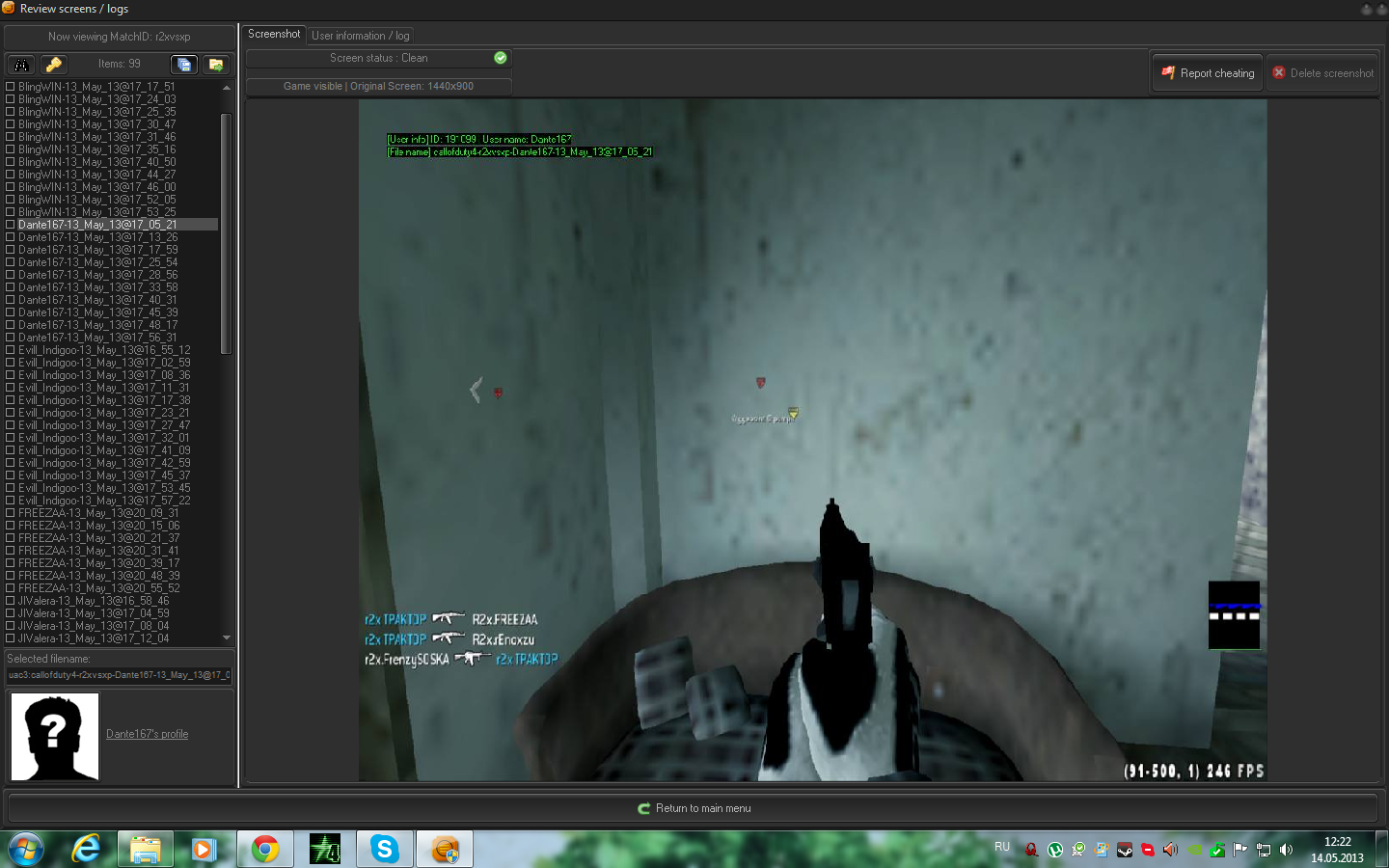Launch Internet Explorer from taskbar
This screenshot has height=868, width=1389.
click(87, 849)
